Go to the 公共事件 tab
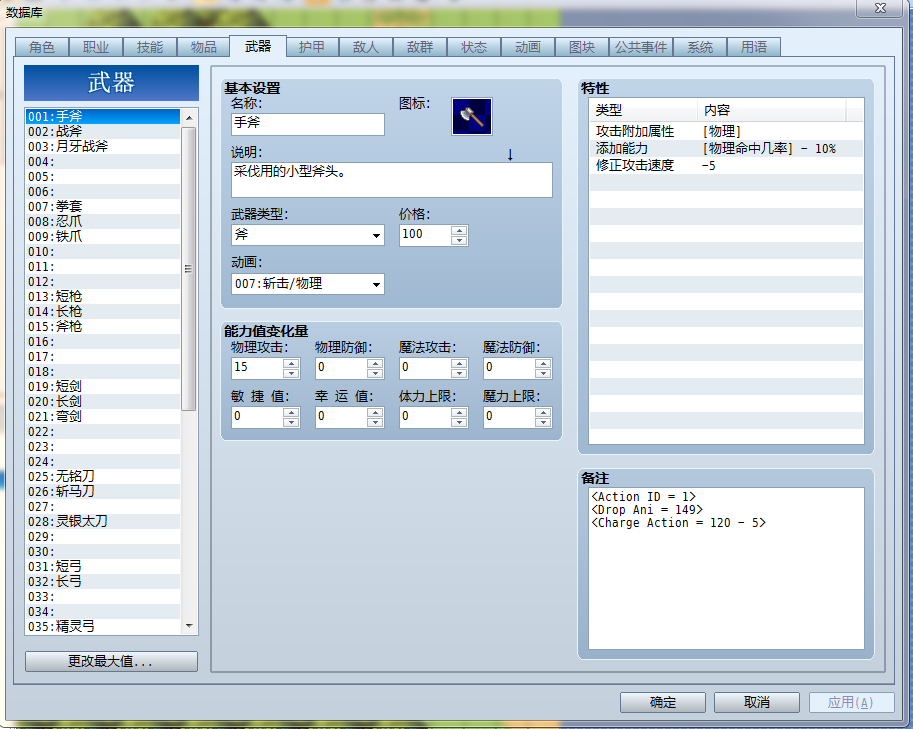 (641, 47)
